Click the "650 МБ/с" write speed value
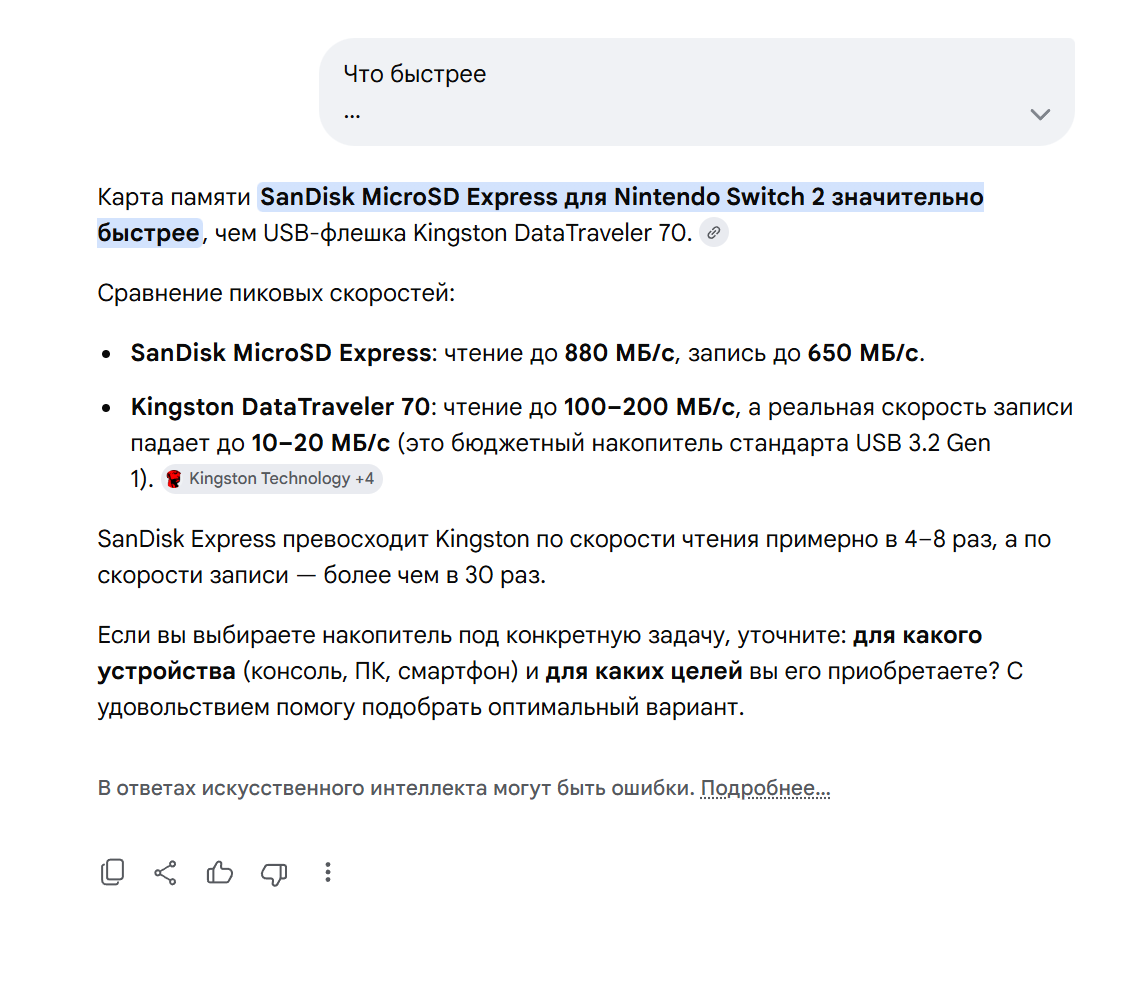Viewport: 1146px width, 1002px height. tap(862, 353)
